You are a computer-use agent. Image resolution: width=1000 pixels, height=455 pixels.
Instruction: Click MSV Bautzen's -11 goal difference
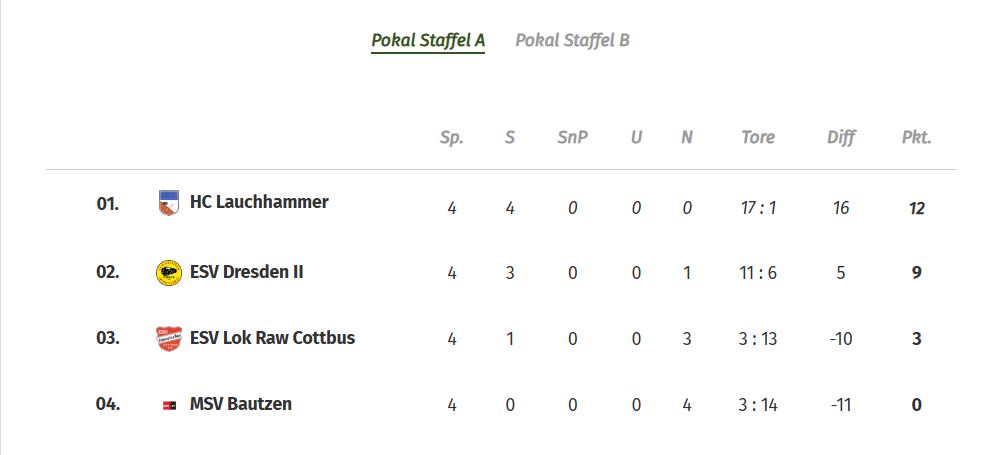click(x=841, y=405)
